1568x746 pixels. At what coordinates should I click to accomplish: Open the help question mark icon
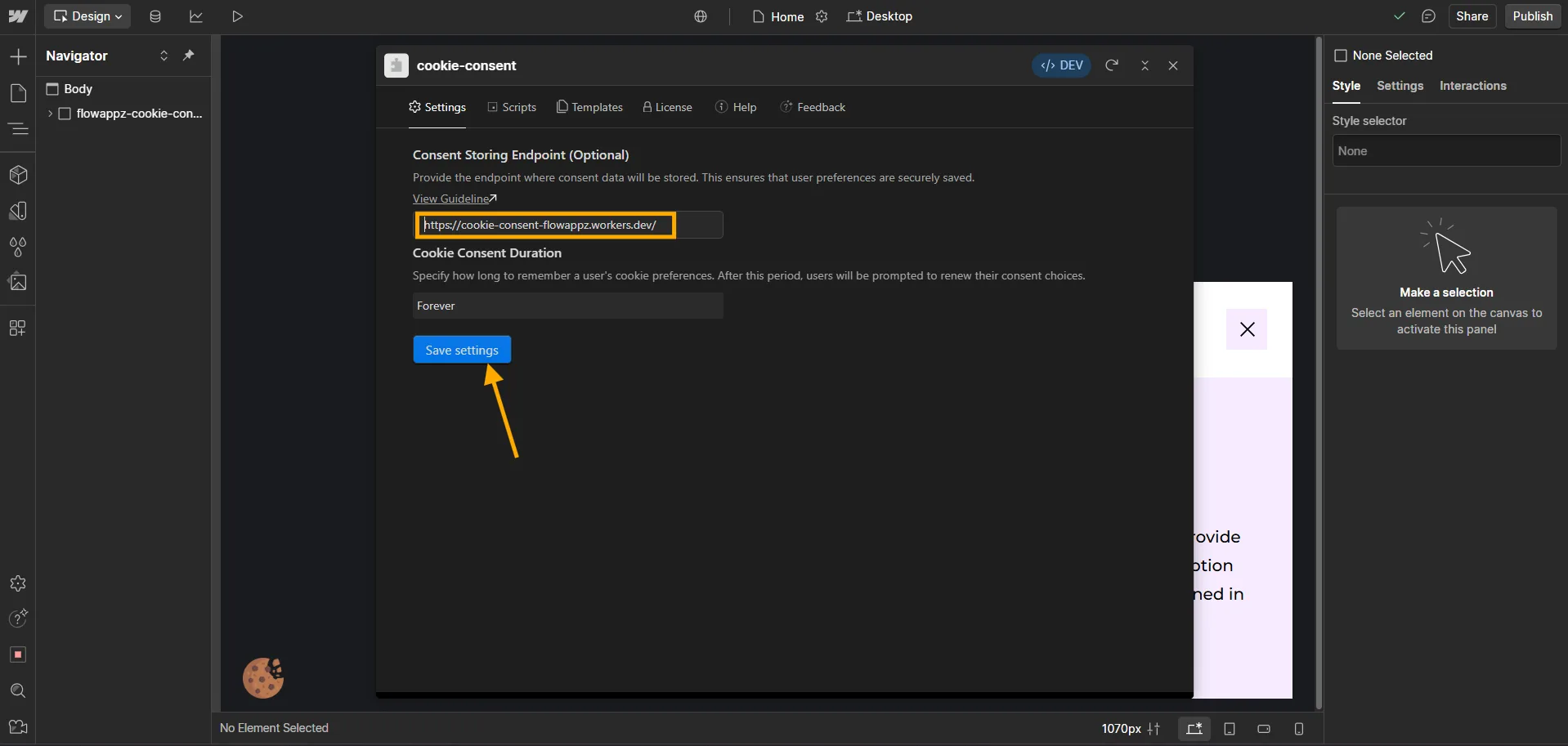pos(18,619)
